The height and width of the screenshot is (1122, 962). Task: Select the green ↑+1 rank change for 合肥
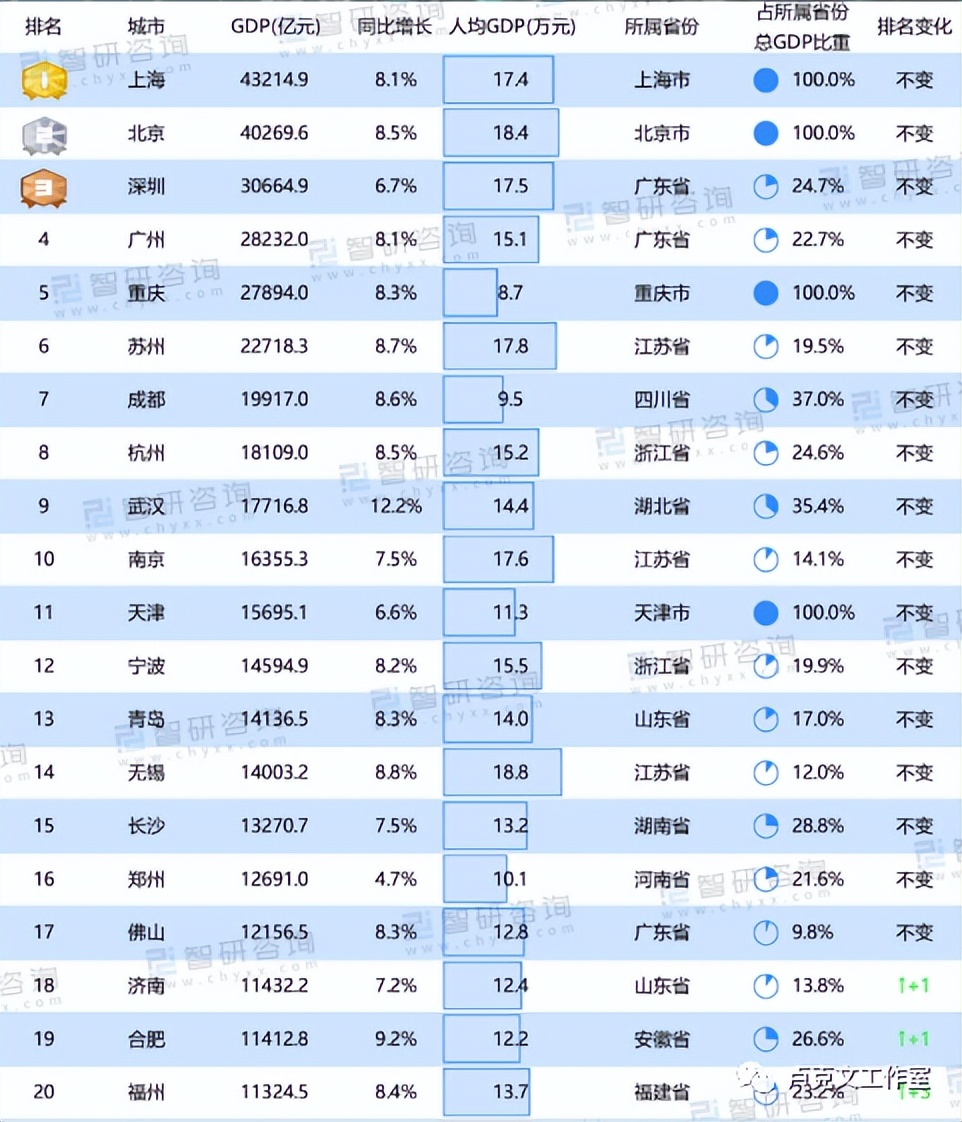coord(916,1039)
